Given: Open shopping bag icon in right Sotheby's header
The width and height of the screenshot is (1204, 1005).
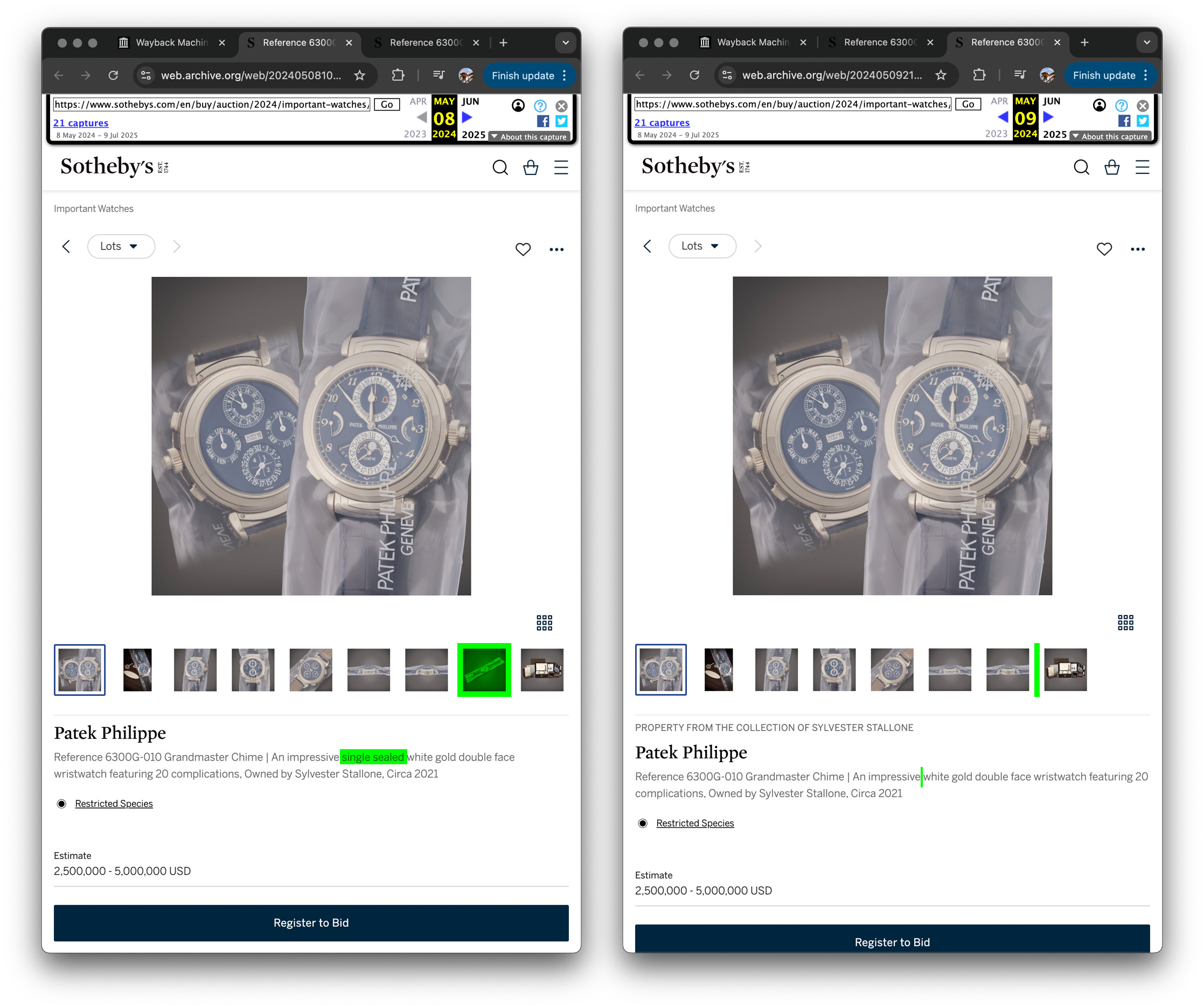Looking at the screenshot, I should click(x=1112, y=167).
